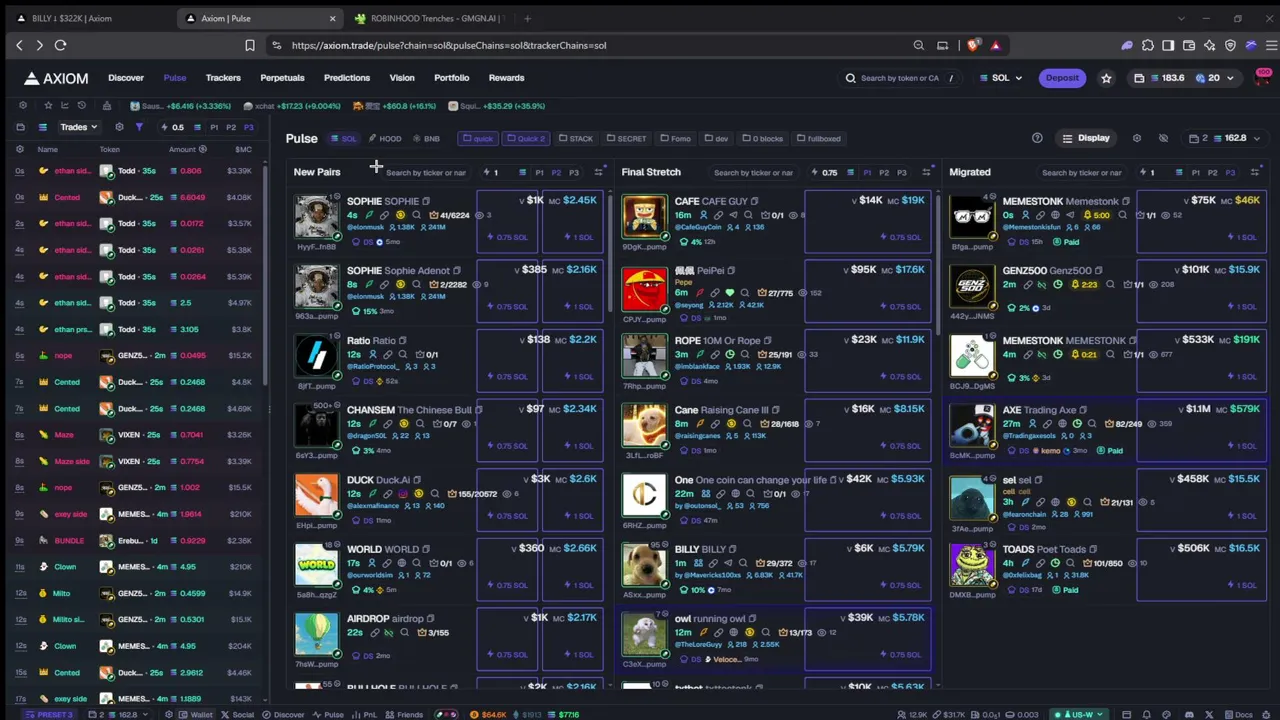Screen dimensions: 1280x720
Task: Open the Predictions tab
Action: point(347,78)
